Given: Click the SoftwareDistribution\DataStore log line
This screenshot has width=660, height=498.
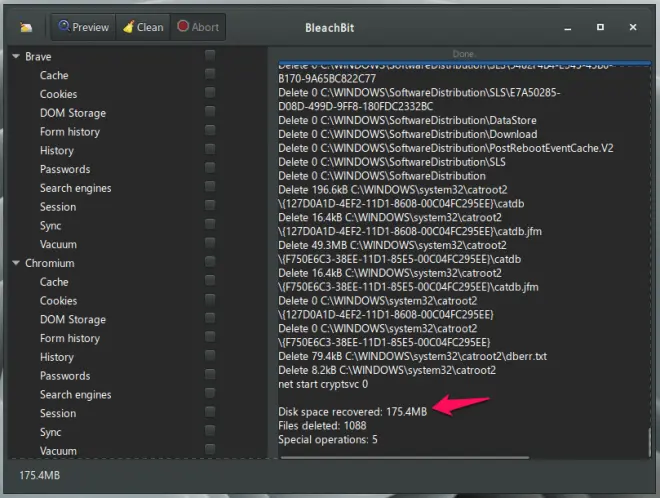Looking at the screenshot, I should point(407,120).
